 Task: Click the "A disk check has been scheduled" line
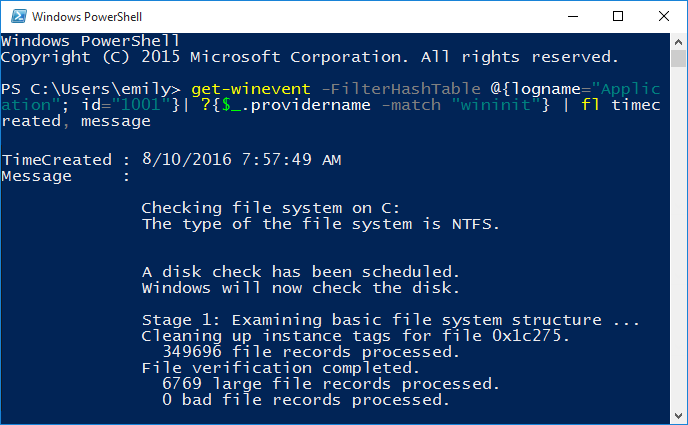coord(300,272)
